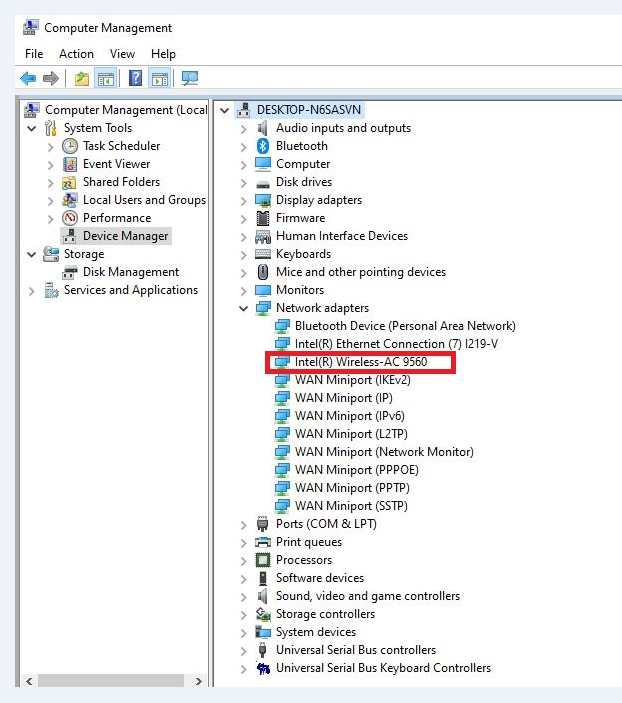Click the Back arrow in toolbar
This screenshot has width=622, height=703.
click(28, 78)
